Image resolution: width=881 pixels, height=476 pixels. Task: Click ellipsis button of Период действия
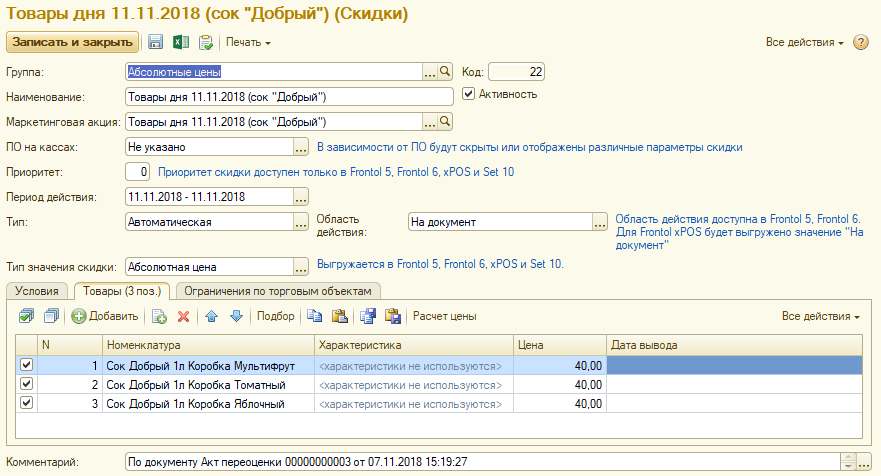301,197
